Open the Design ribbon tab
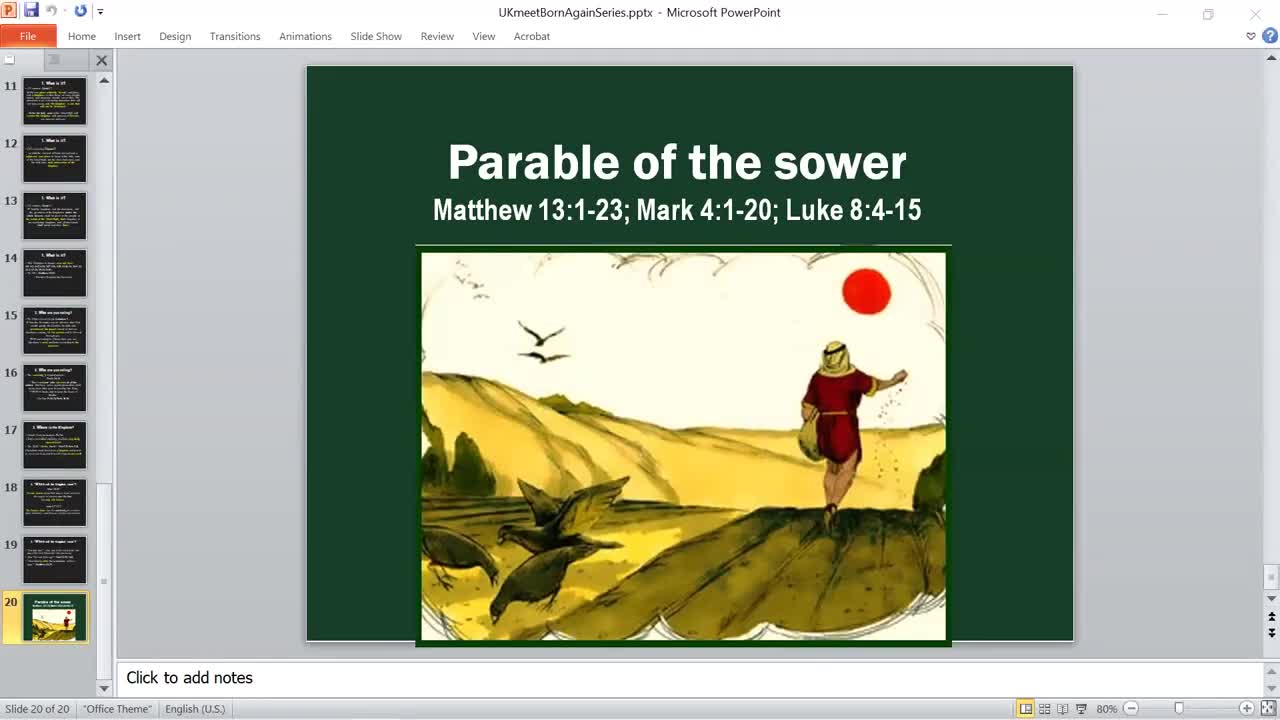 click(x=175, y=36)
